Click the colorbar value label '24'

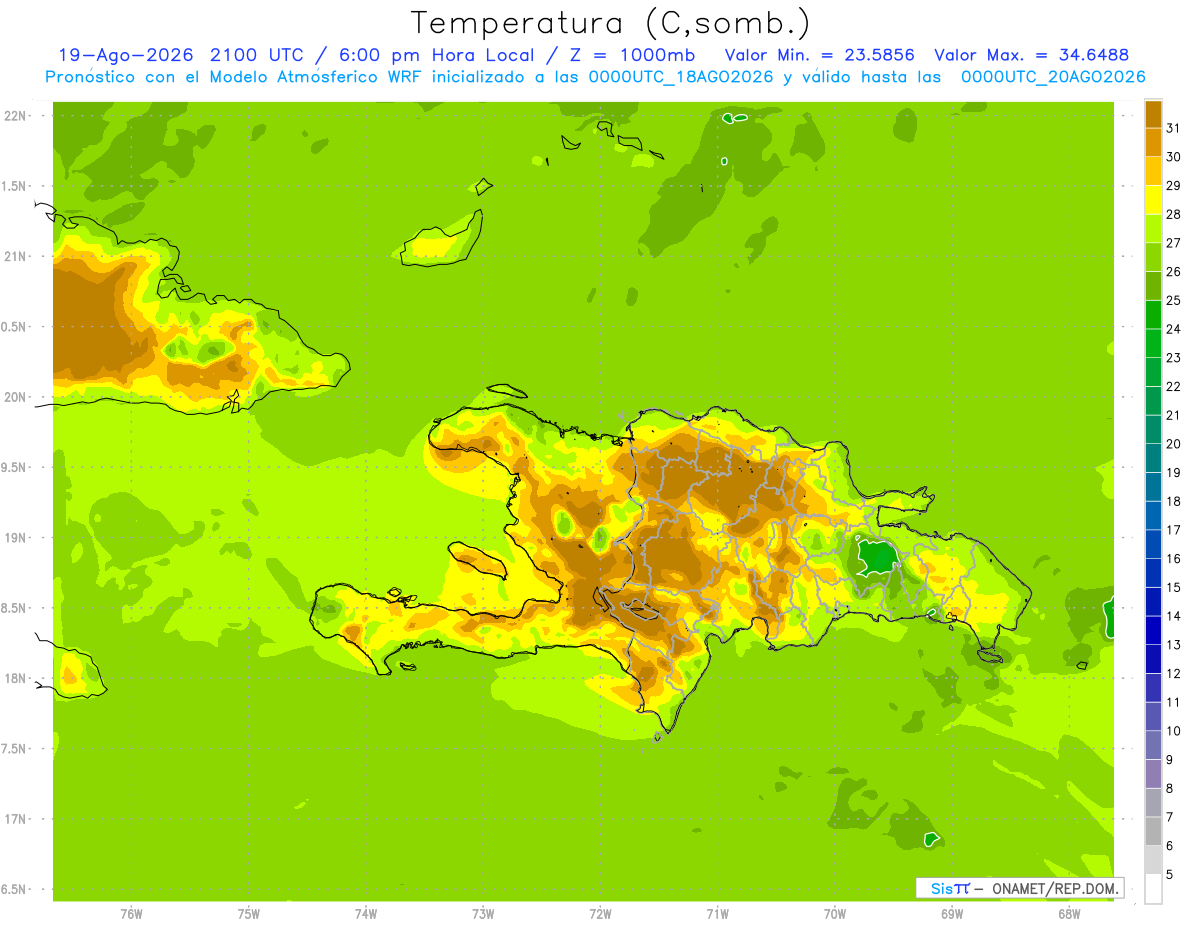coord(1174,329)
